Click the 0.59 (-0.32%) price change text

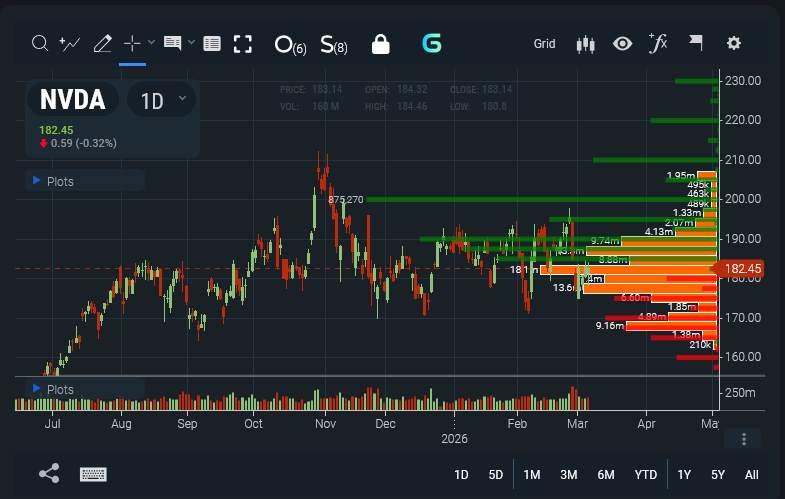click(x=84, y=143)
